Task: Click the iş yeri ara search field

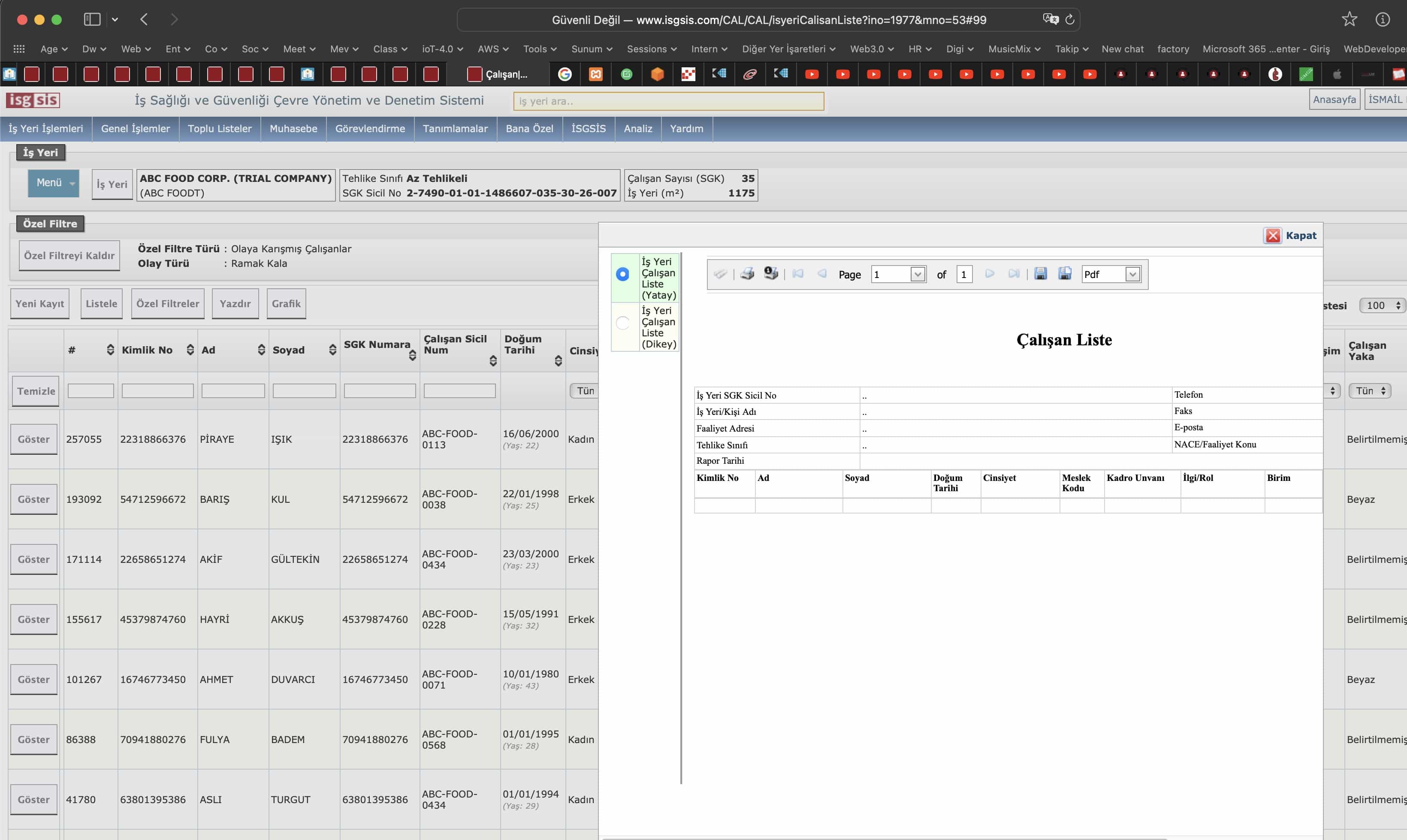Action: click(x=668, y=101)
